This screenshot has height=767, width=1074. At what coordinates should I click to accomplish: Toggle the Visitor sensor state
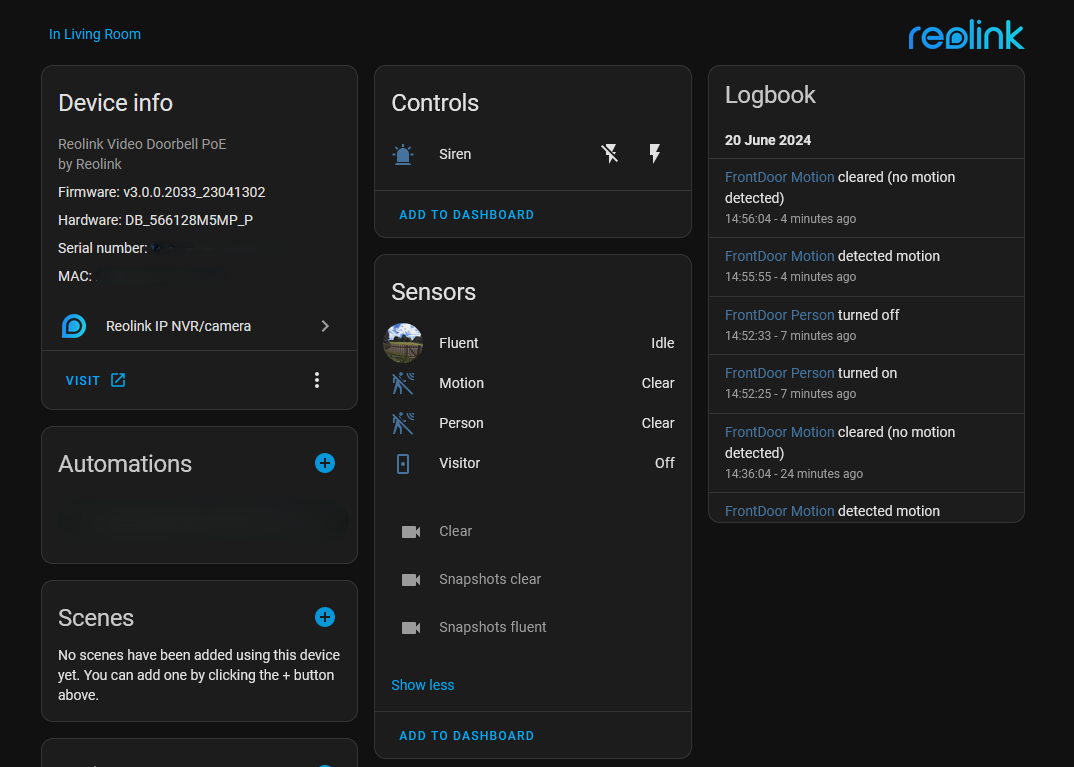point(665,462)
